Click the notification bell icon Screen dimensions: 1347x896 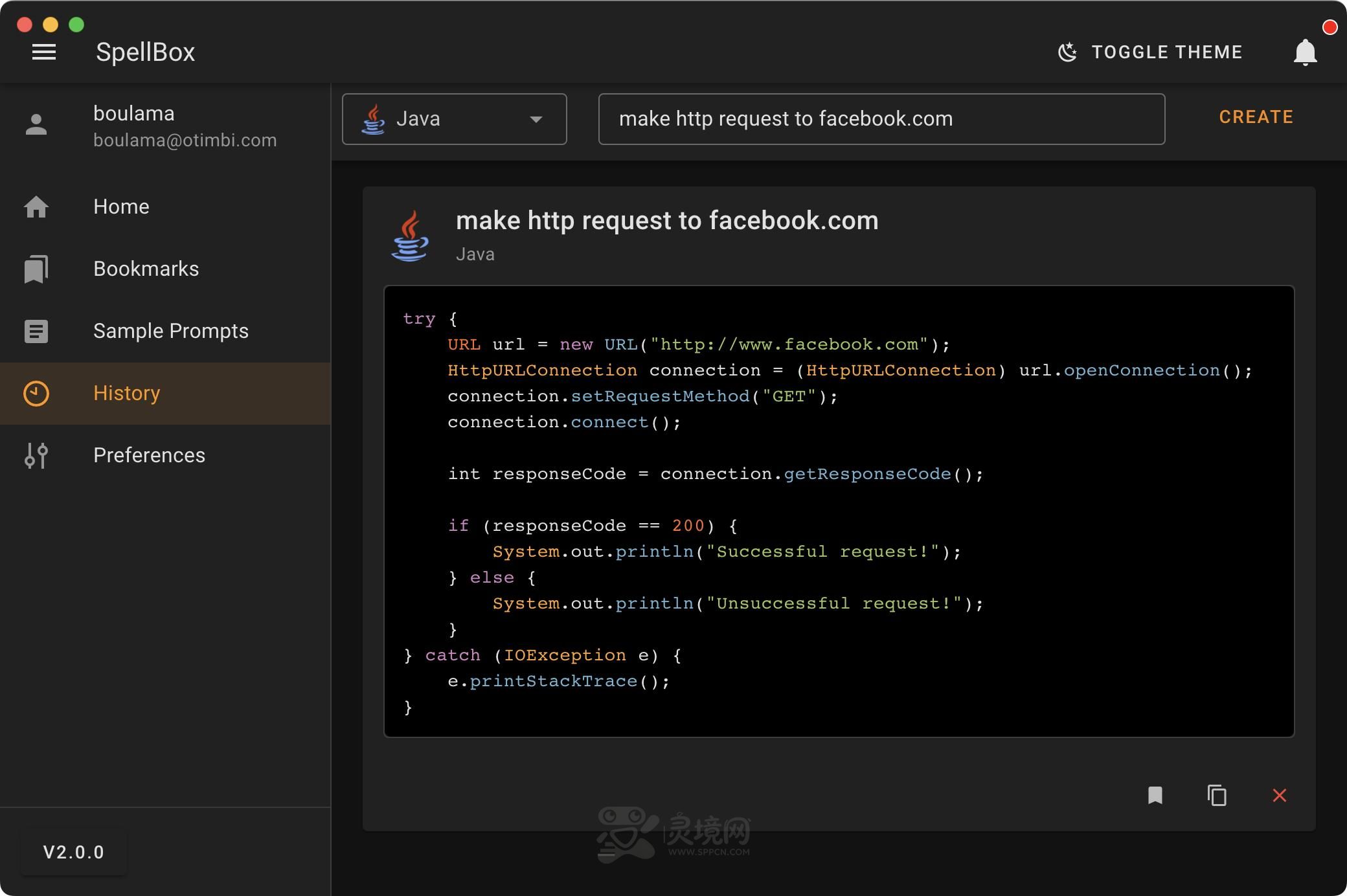coord(1305,52)
